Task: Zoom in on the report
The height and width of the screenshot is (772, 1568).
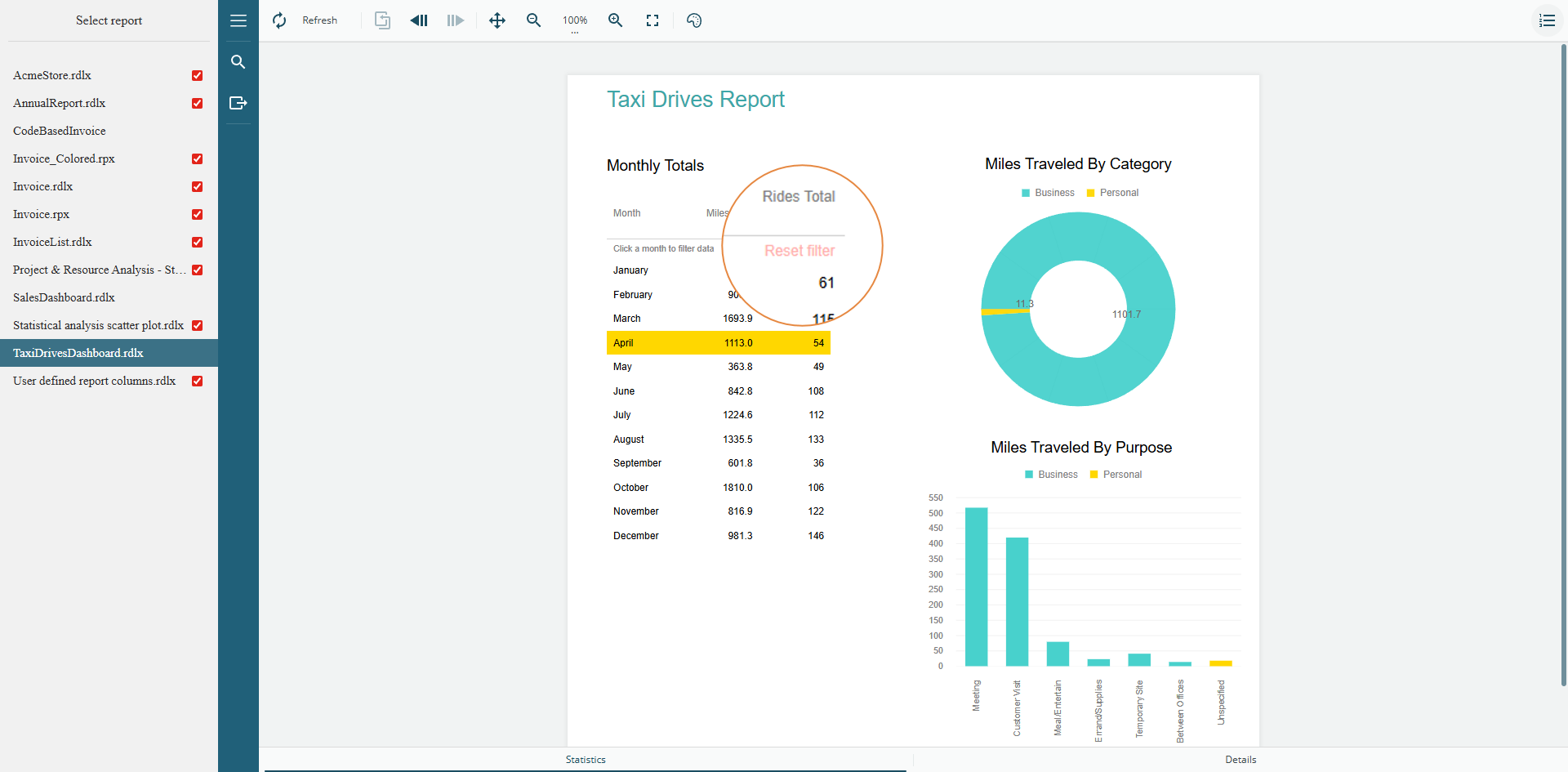Action: pyautogui.click(x=616, y=20)
